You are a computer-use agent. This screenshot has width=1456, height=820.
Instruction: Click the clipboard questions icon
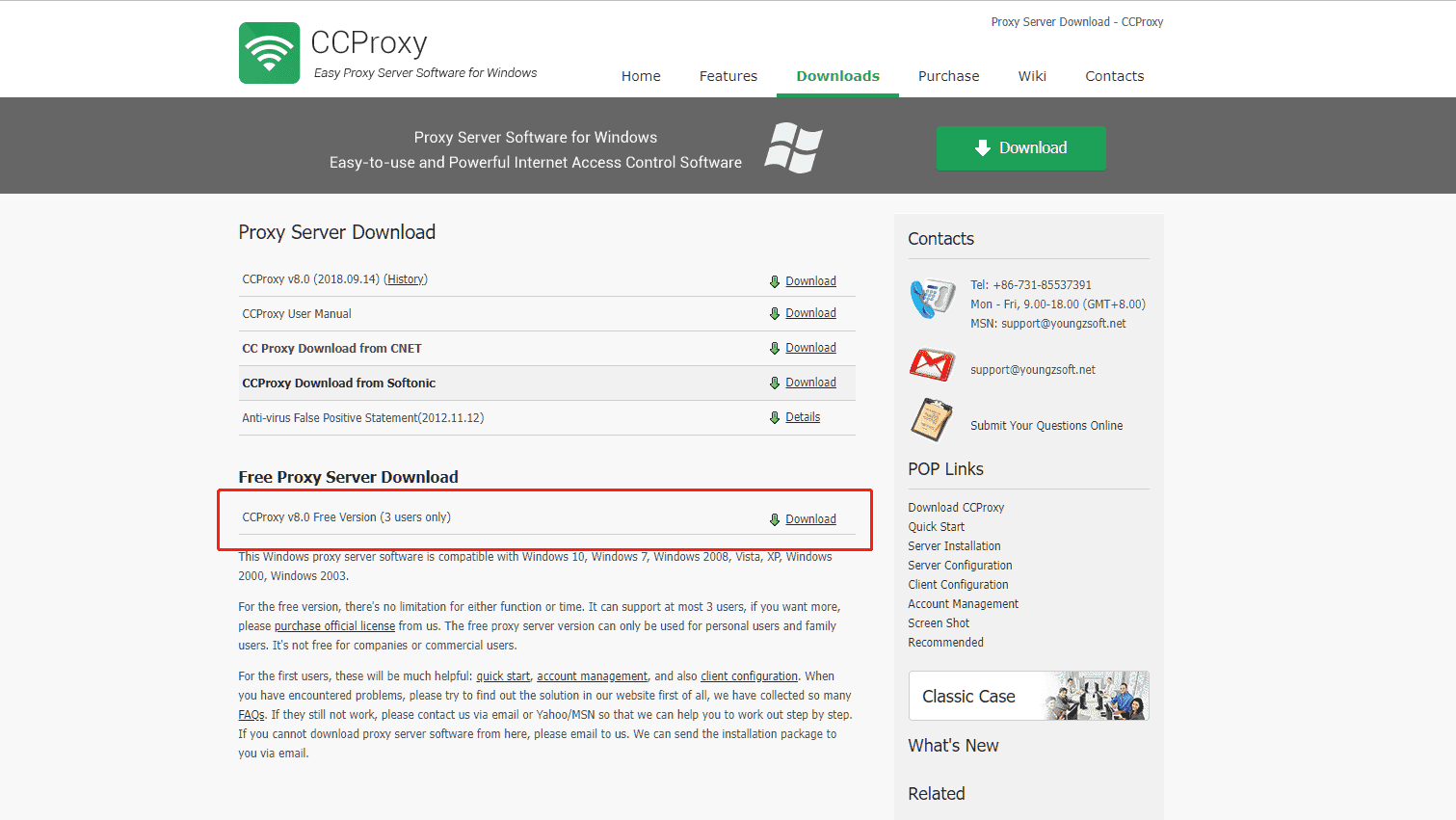(932, 420)
